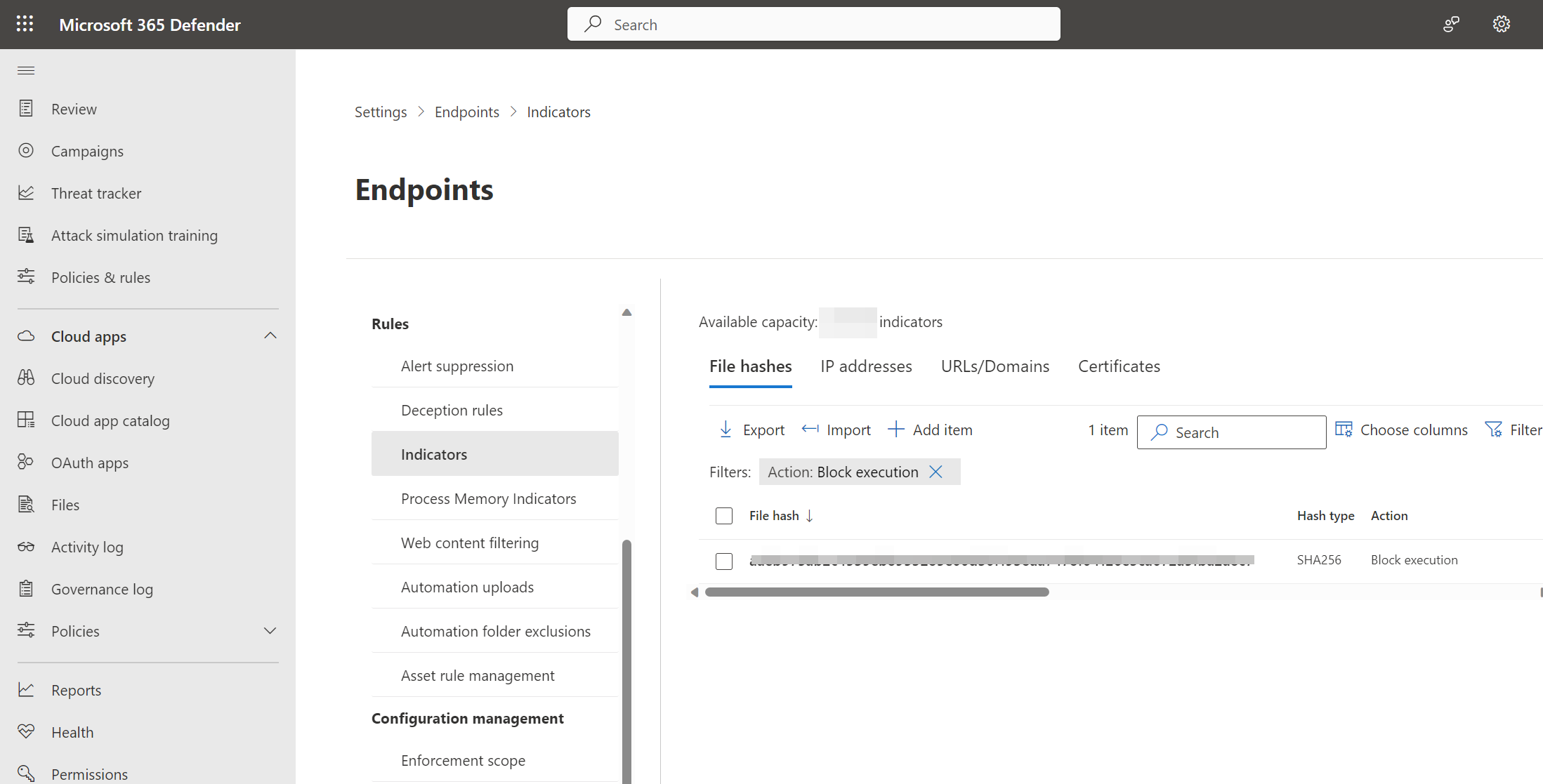Toggle the select-all checkbox in table header

tap(724, 516)
